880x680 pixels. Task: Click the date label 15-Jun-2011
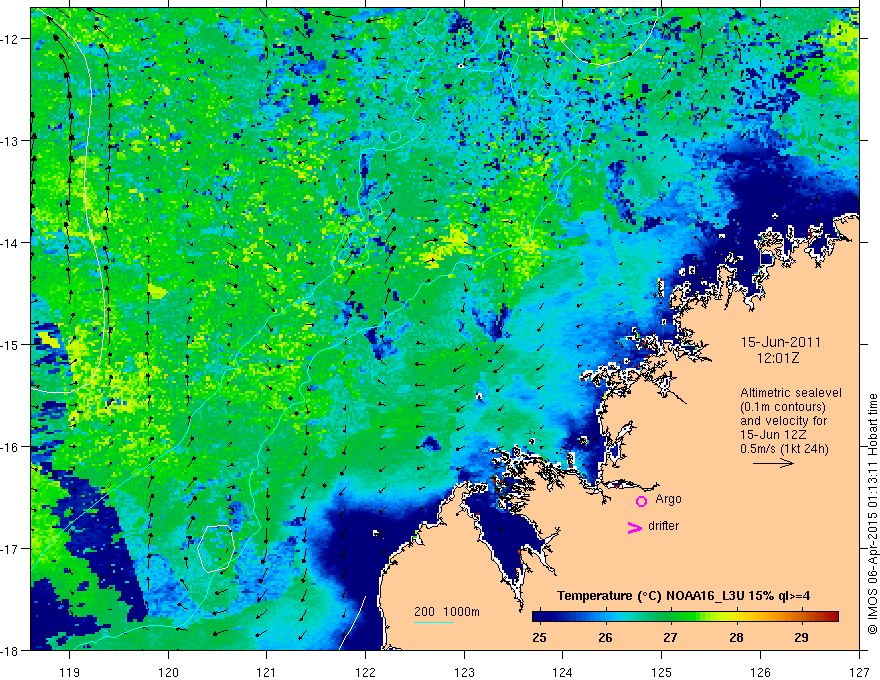coord(781,342)
